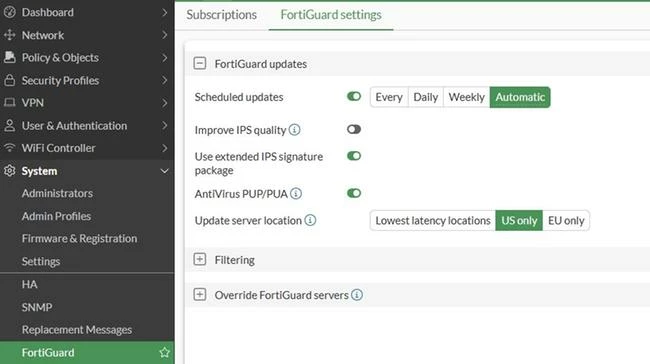Viewport: 650px width, 364px height.
Task: Click the Filtering heading text
Action: click(235, 260)
